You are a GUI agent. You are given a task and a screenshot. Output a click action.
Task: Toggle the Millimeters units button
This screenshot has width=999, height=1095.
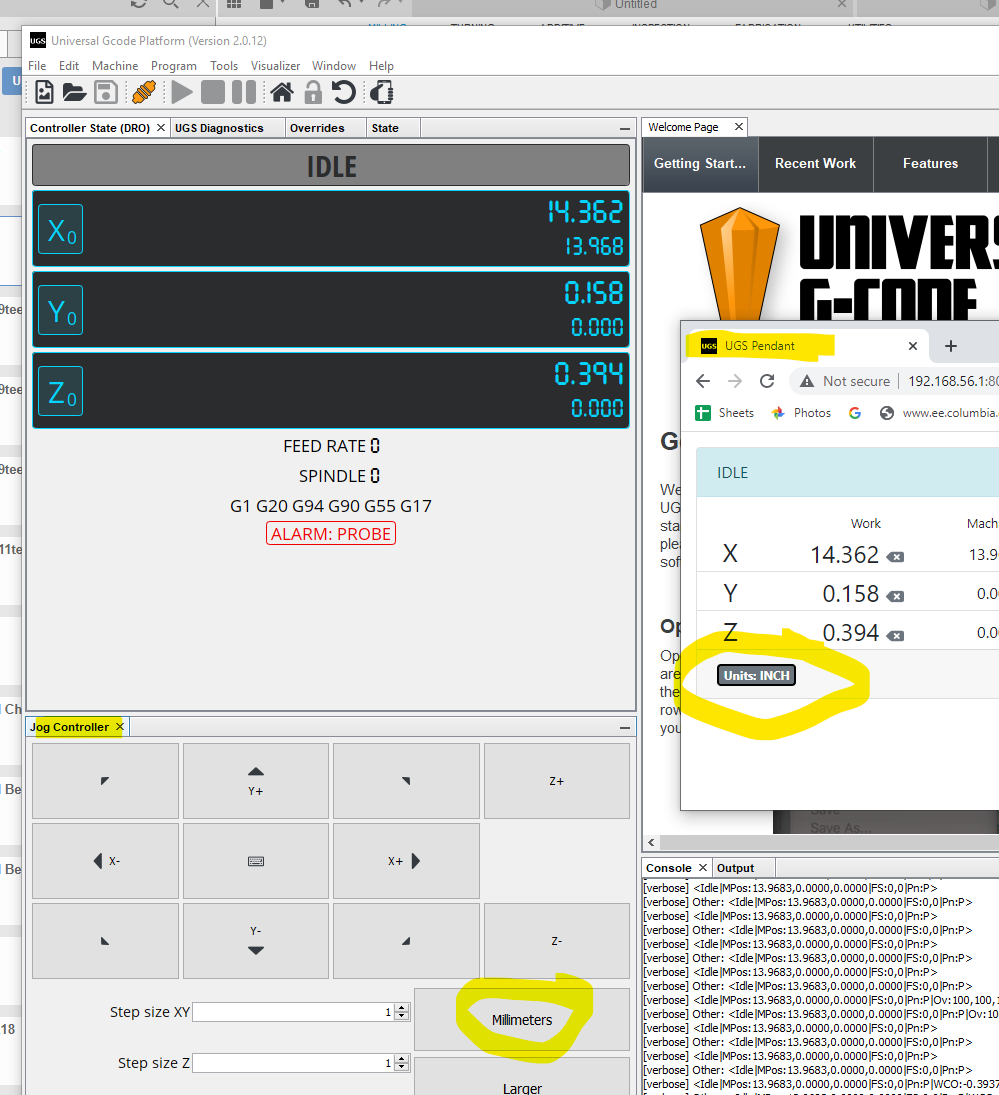pyautogui.click(x=521, y=1020)
